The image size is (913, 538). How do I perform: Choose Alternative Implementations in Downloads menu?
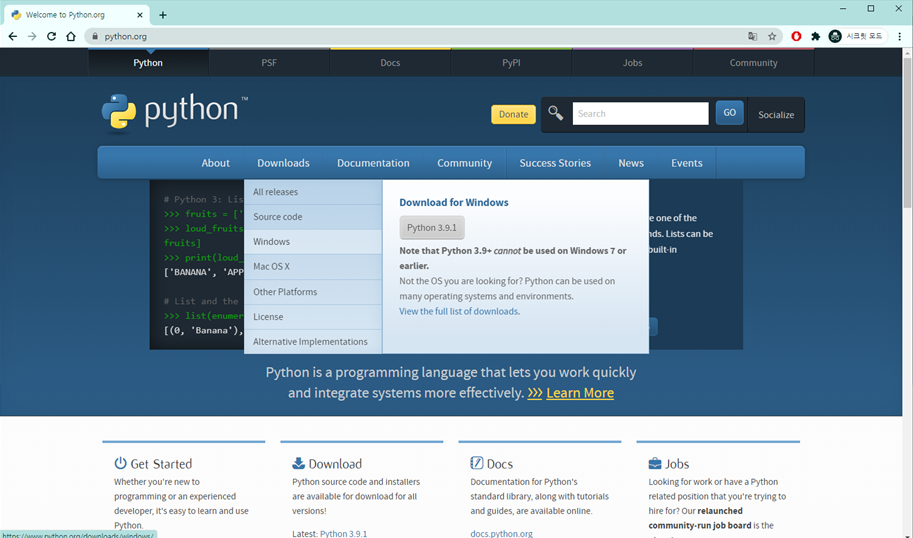[x=313, y=342]
